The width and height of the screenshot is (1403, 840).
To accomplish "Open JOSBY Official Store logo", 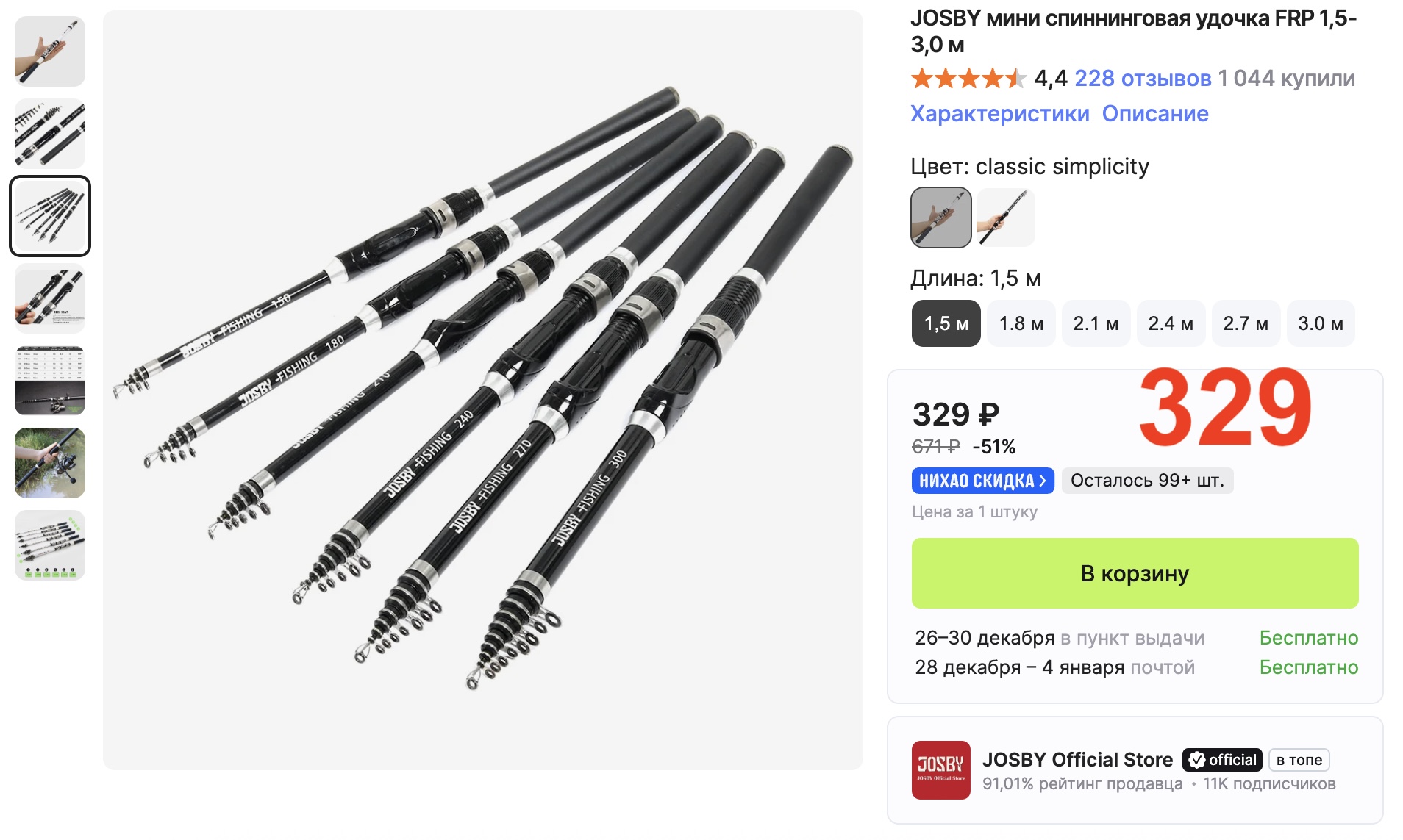I will click(940, 769).
